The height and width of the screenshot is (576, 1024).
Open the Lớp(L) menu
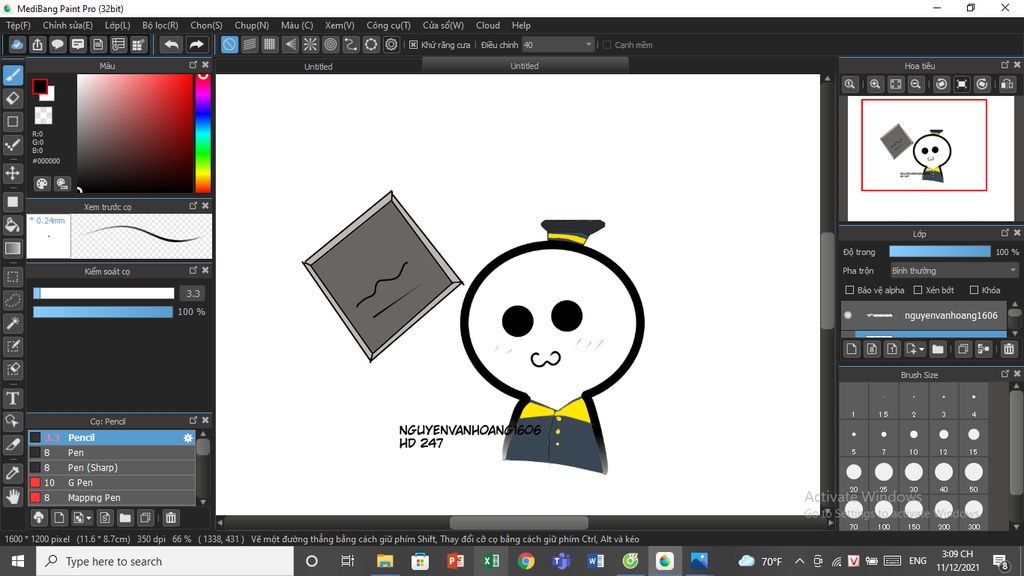[x=118, y=25]
